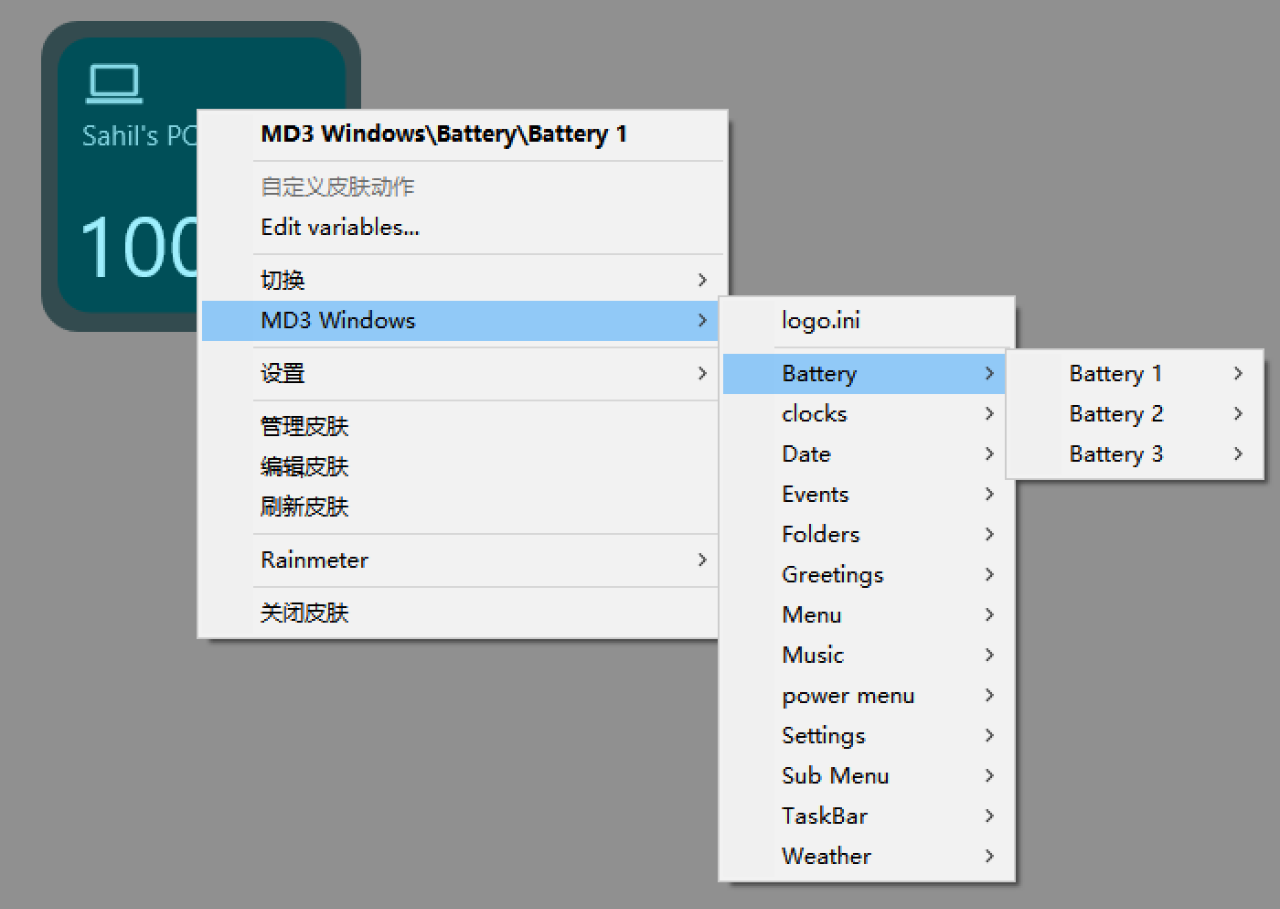Select 管理皮肤 to manage skins

303,425
